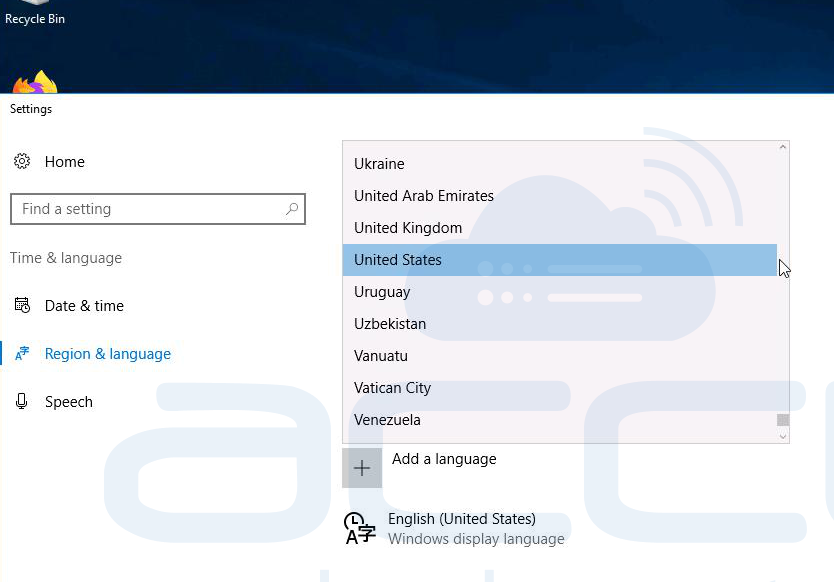Click the English display language icon
The width and height of the screenshot is (834, 582).
point(360,528)
